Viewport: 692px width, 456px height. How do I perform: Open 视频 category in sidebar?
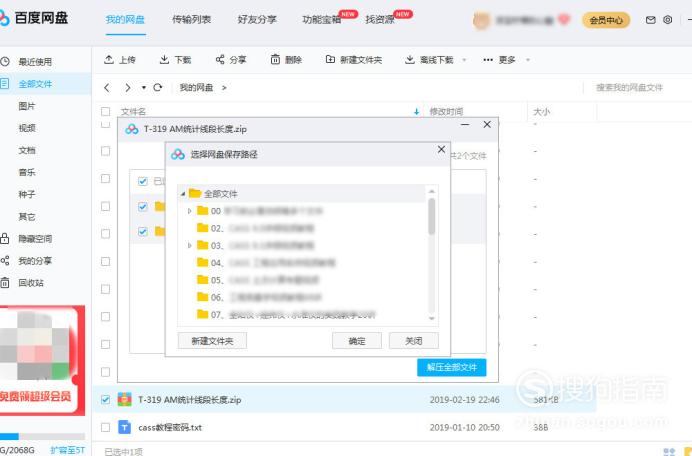(x=27, y=128)
